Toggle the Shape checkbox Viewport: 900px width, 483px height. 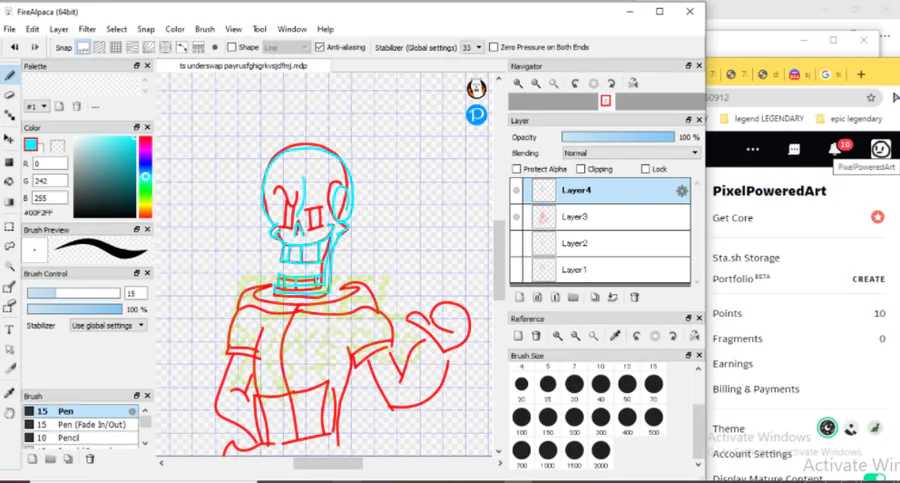tap(232, 47)
